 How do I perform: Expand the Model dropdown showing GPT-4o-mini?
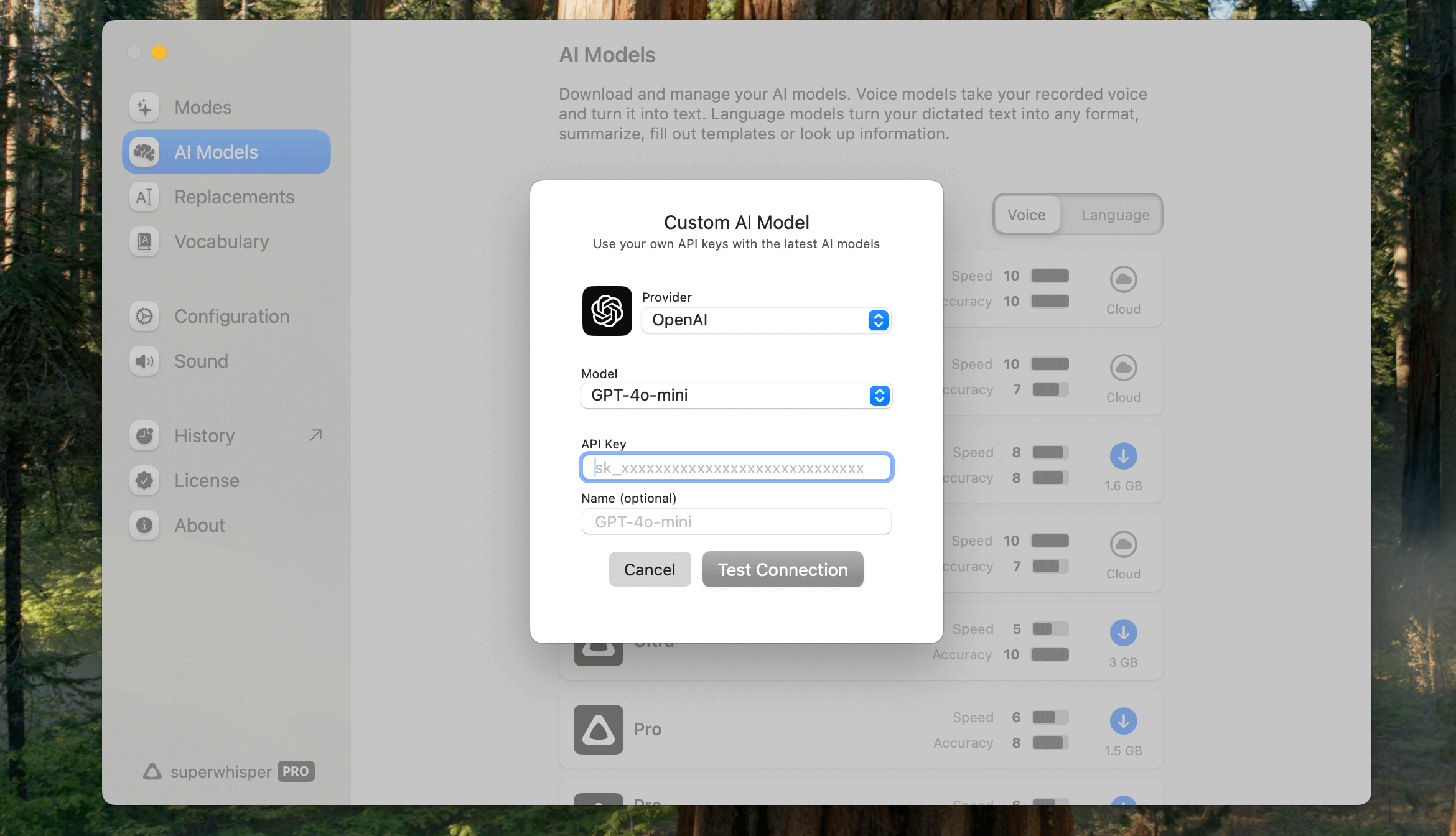coord(736,396)
